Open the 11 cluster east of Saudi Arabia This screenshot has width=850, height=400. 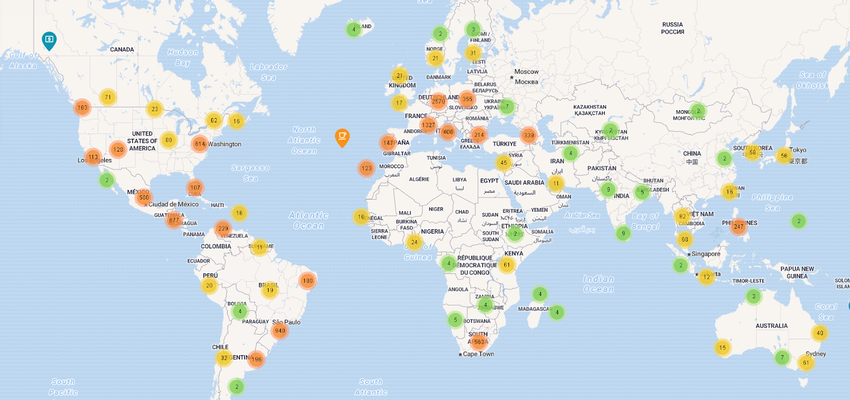556,184
